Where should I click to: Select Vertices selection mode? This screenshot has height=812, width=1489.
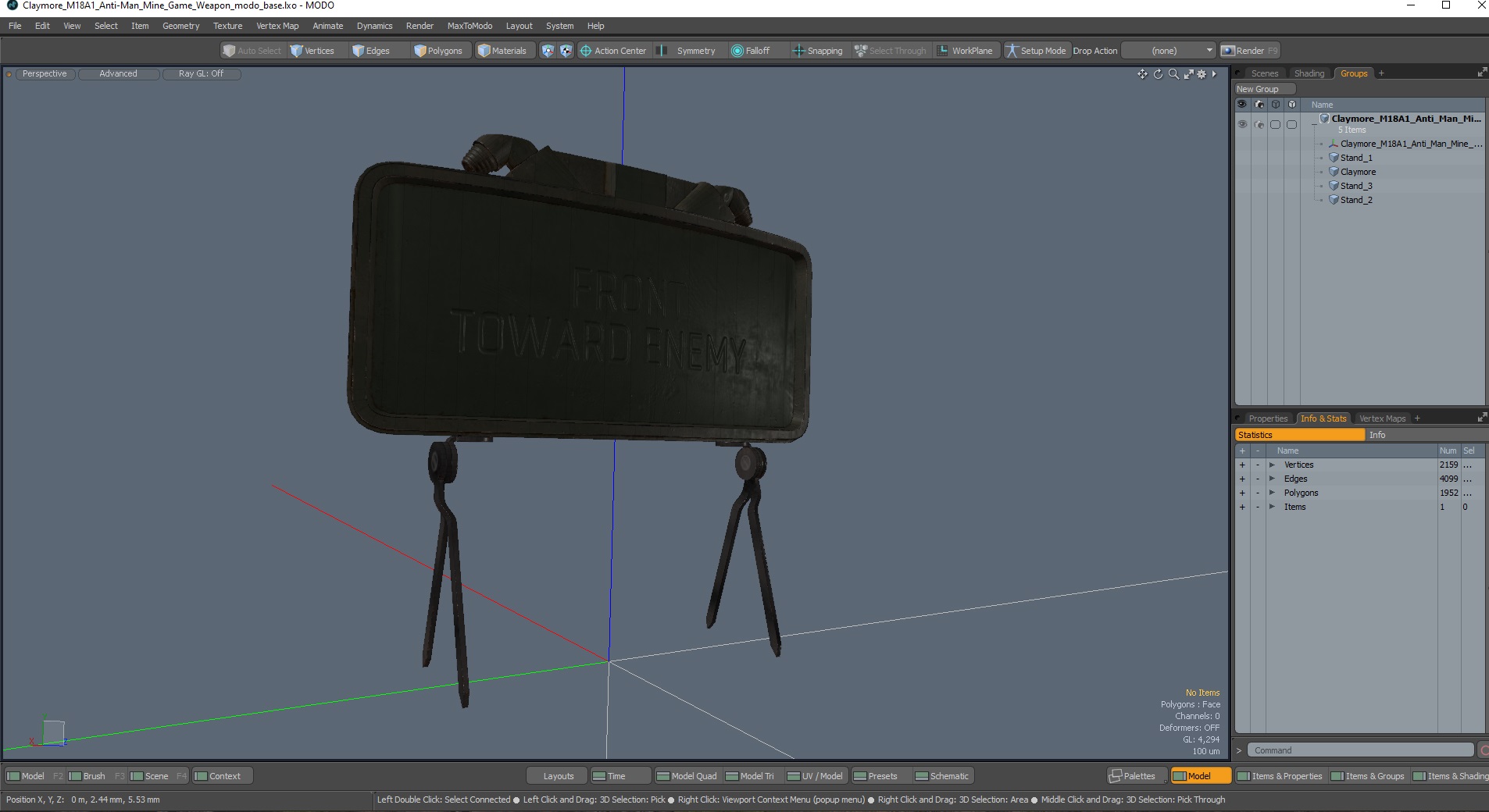312,51
